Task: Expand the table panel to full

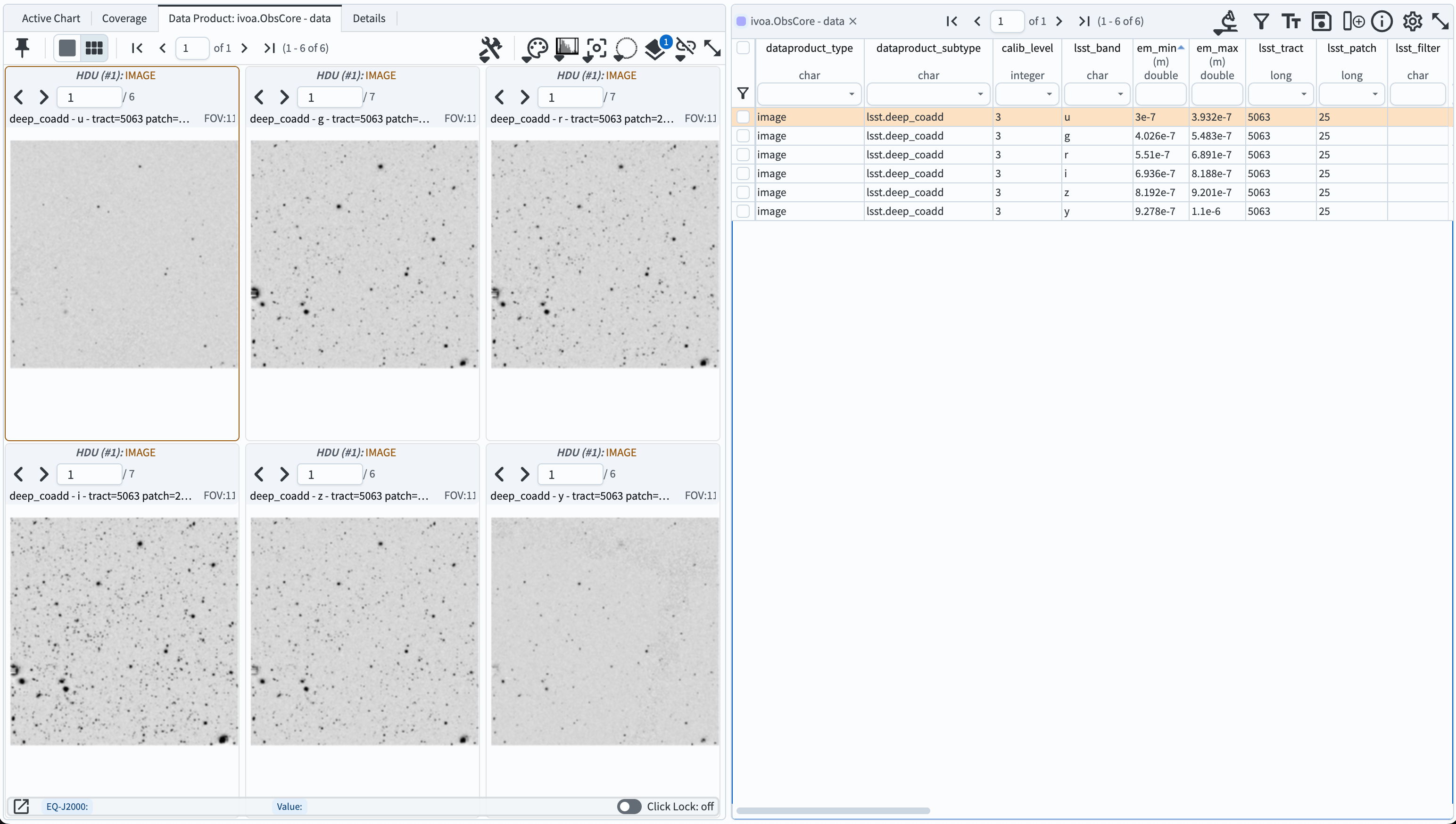Action: [x=1440, y=22]
